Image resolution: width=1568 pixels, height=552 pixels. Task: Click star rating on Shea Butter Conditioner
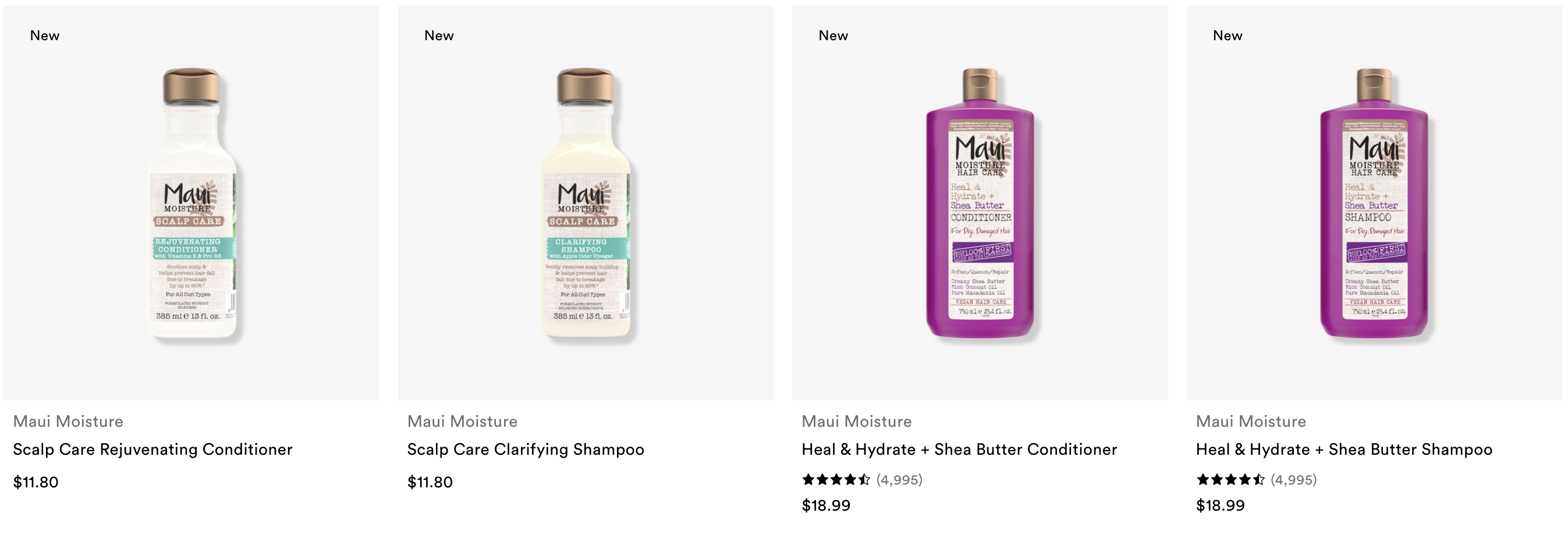click(x=836, y=479)
